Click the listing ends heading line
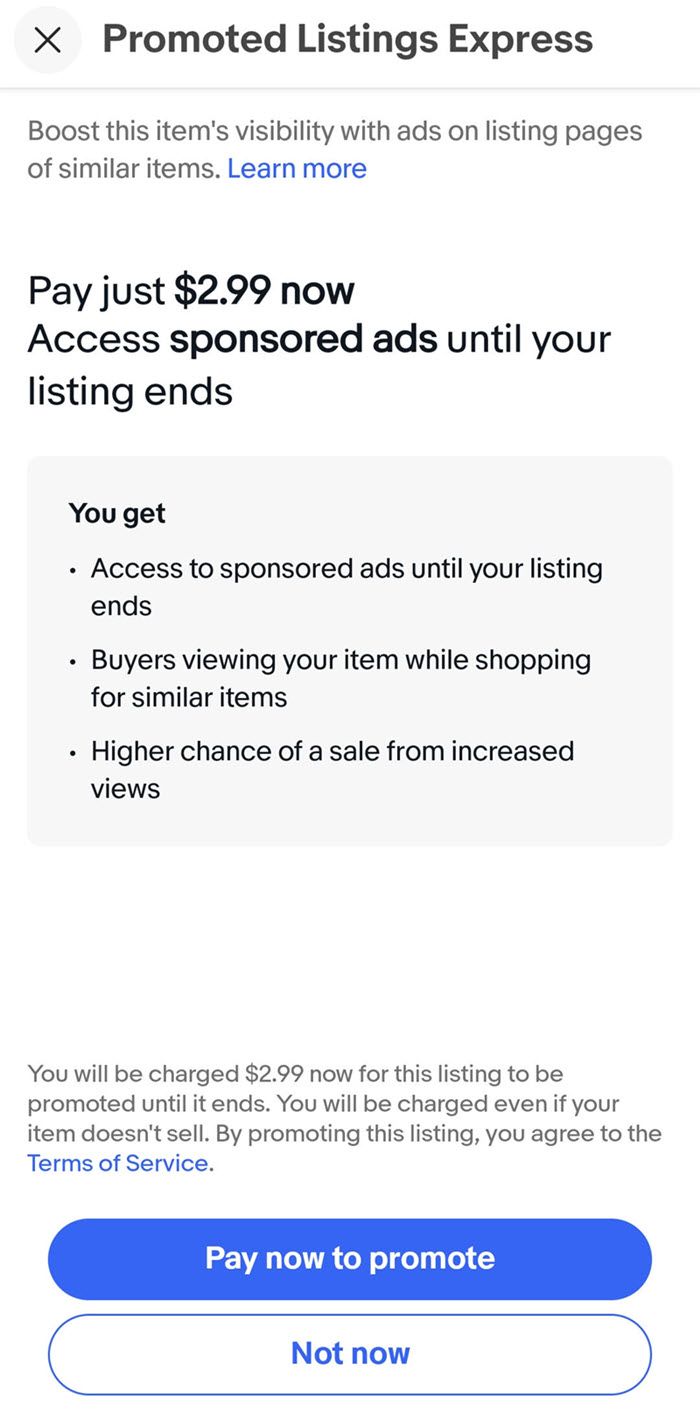Viewport: 700px width, 1413px height. 130,390
